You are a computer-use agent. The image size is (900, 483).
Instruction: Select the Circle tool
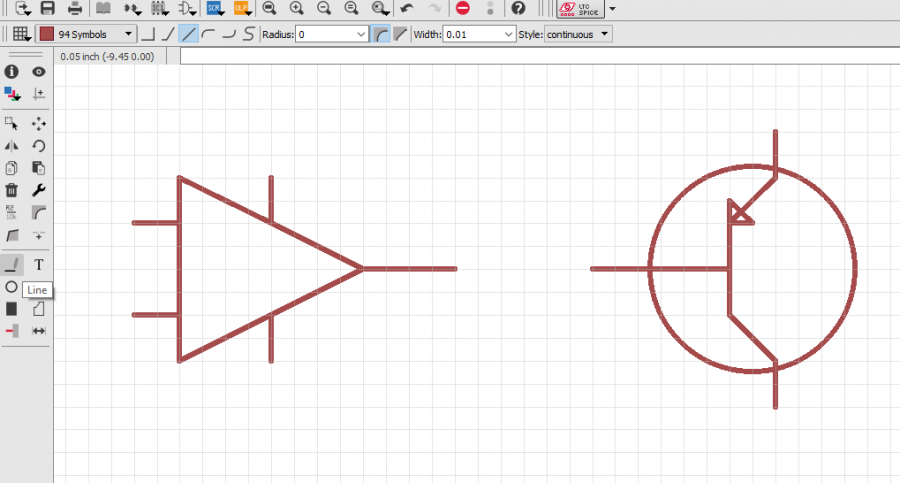coord(11,287)
